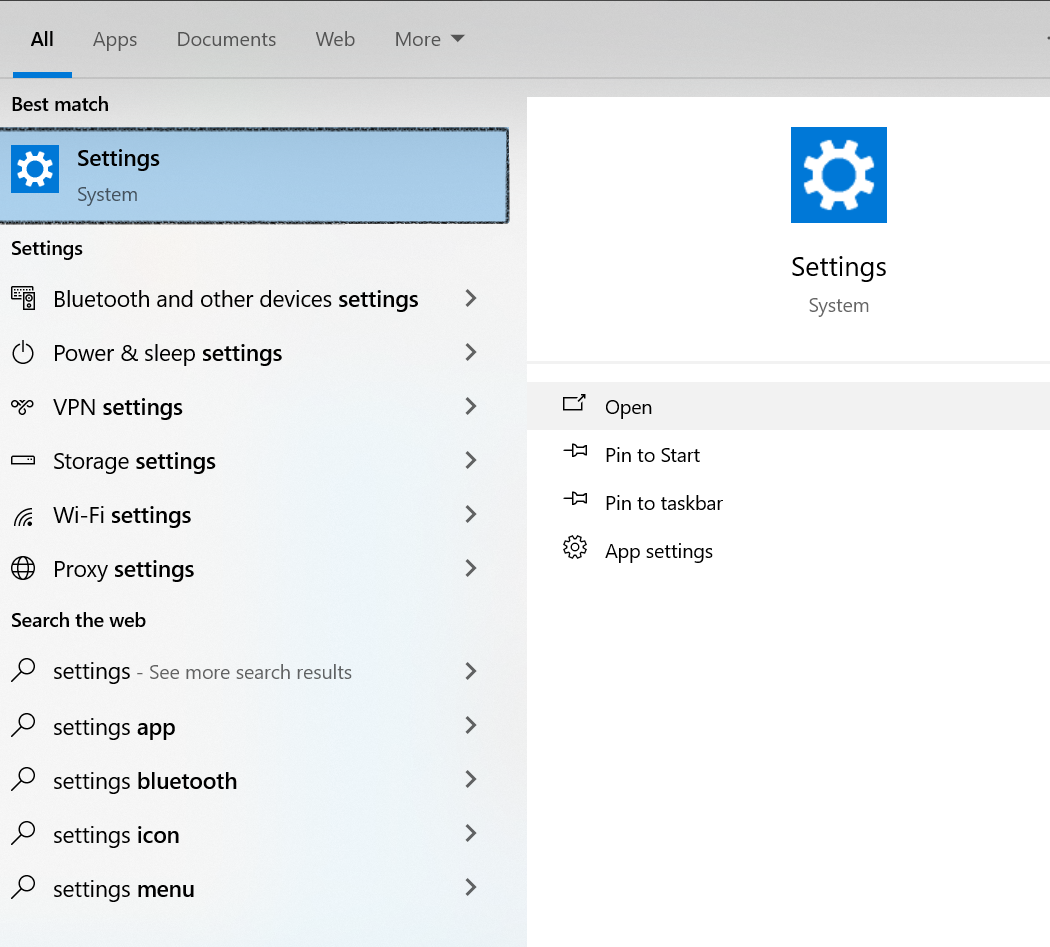This screenshot has width=1050, height=947.
Task: Click magnifier icon next to 'settings menu'
Action: (23, 888)
